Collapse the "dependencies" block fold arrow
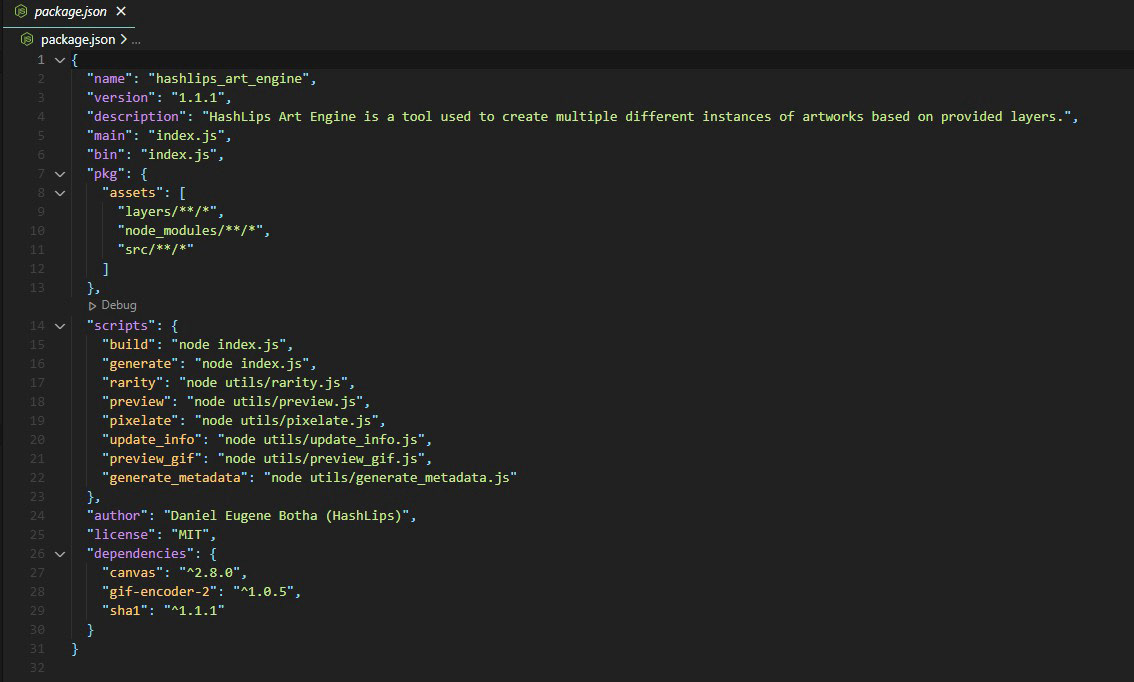Viewport: 1134px width, 682px height. [60, 554]
